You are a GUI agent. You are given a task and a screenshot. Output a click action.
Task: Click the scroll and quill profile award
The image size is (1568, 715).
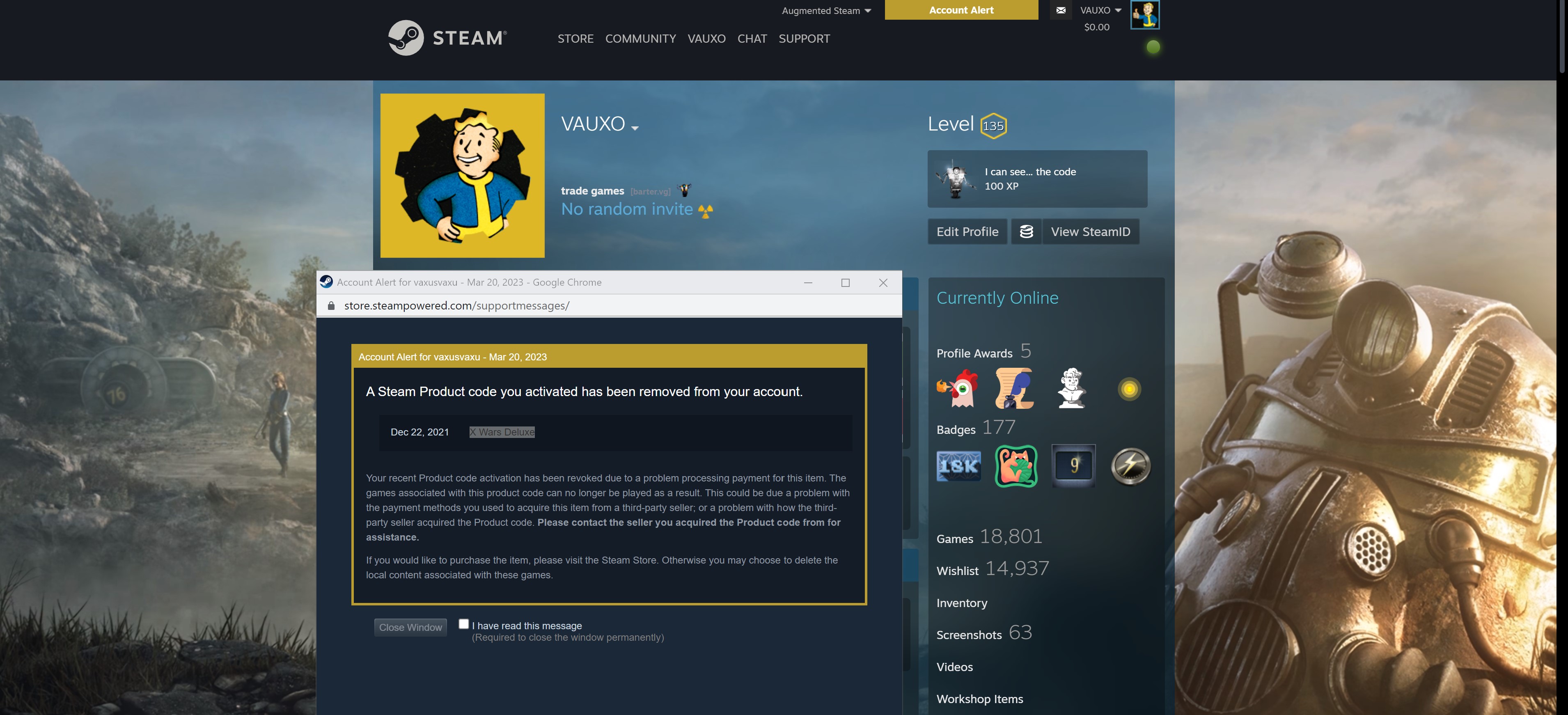[1015, 388]
